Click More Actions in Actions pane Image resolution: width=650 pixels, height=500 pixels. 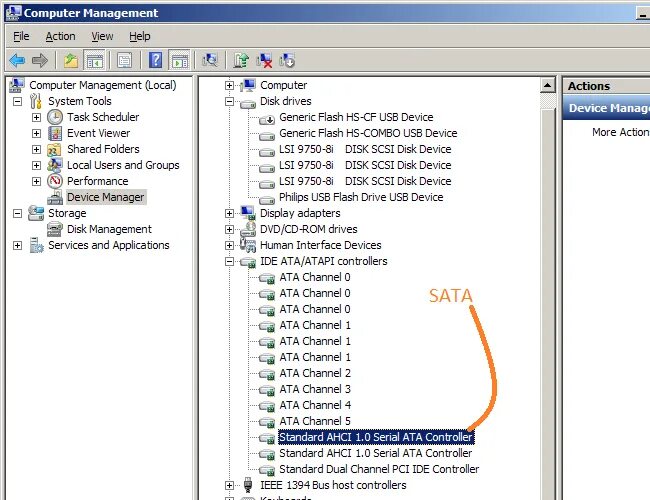coord(621,132)
